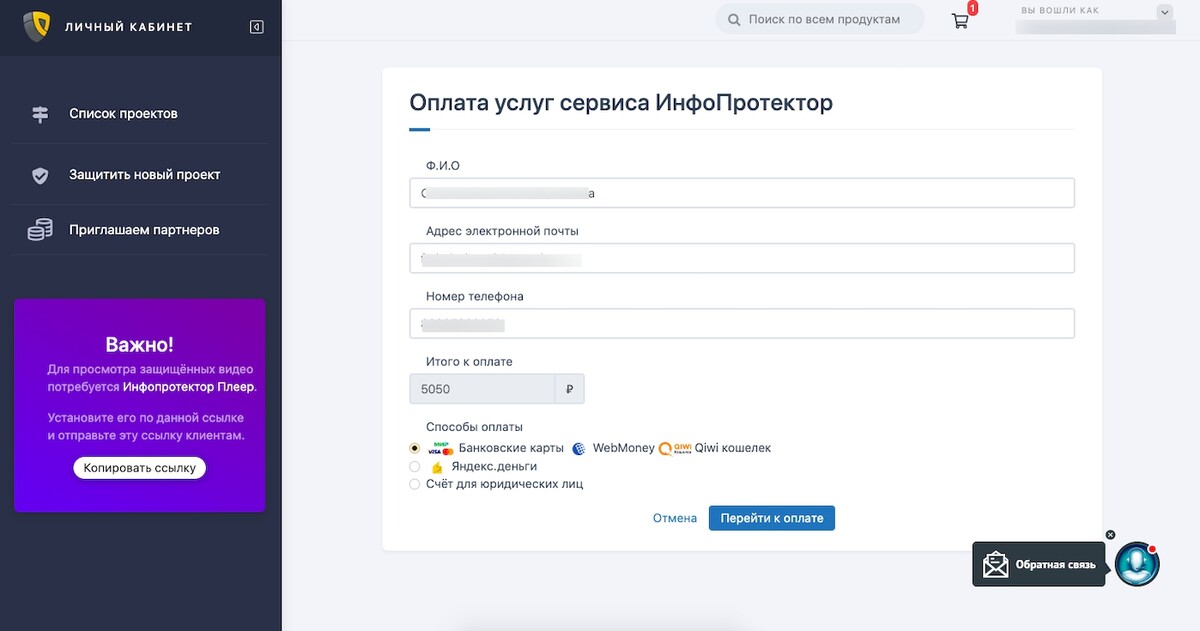Click the Личный кабинет header text
Image resolution: width=1200 pixels, height=631 pixels.
[x=128, y=27]
